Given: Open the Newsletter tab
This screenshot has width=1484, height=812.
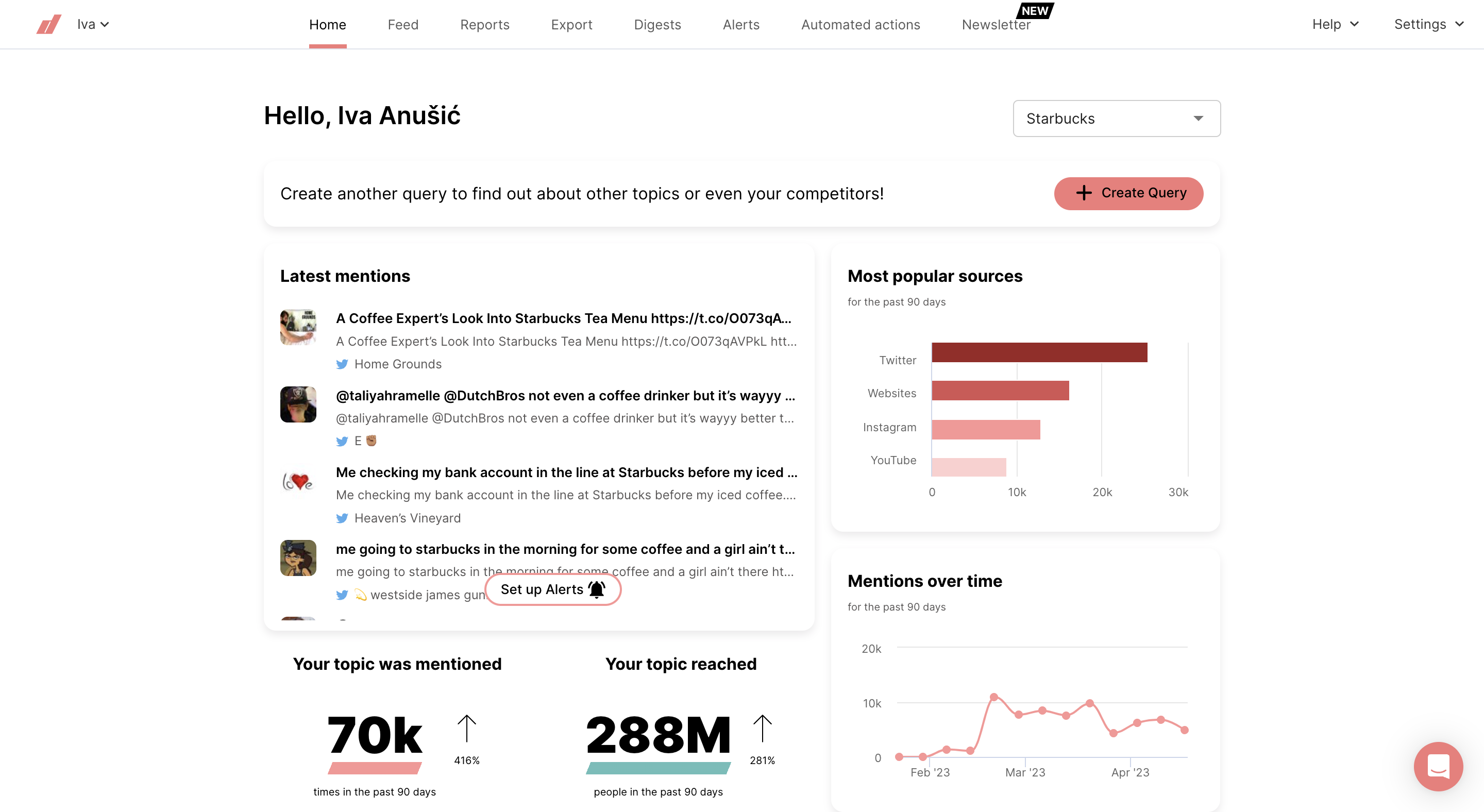Looking at the screenshot, I should [996, 25].
